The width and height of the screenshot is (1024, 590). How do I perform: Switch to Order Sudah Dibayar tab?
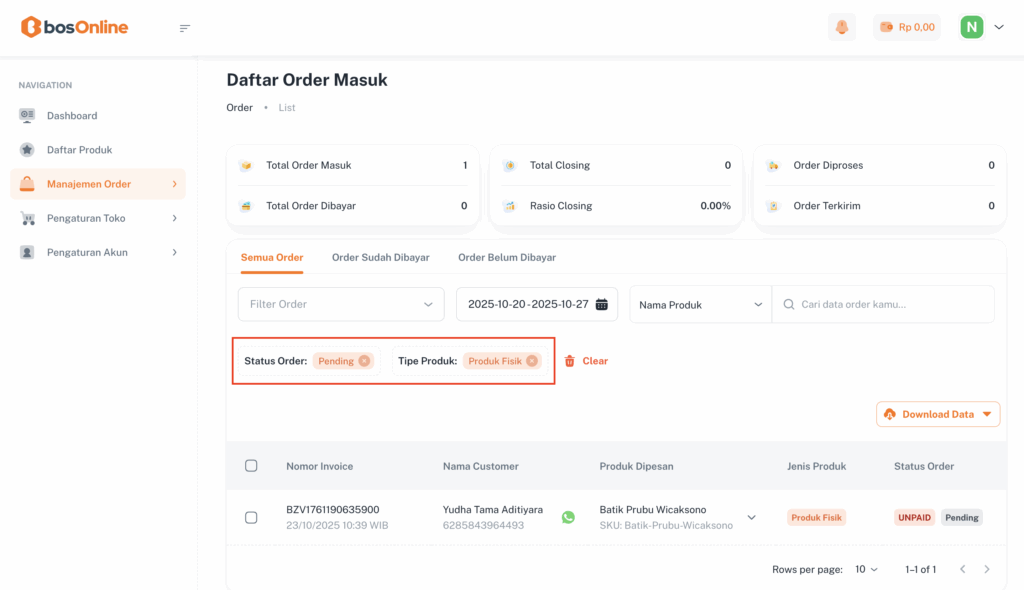380,257
